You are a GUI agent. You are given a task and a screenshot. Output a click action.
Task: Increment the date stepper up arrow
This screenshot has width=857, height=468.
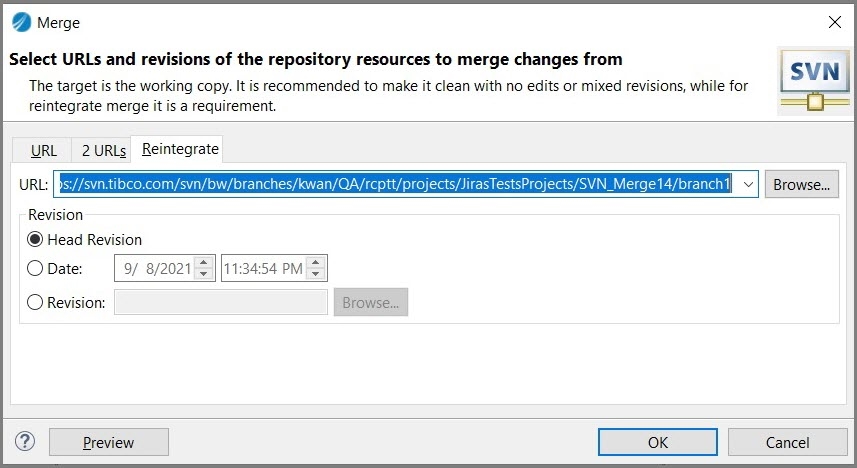204,262
